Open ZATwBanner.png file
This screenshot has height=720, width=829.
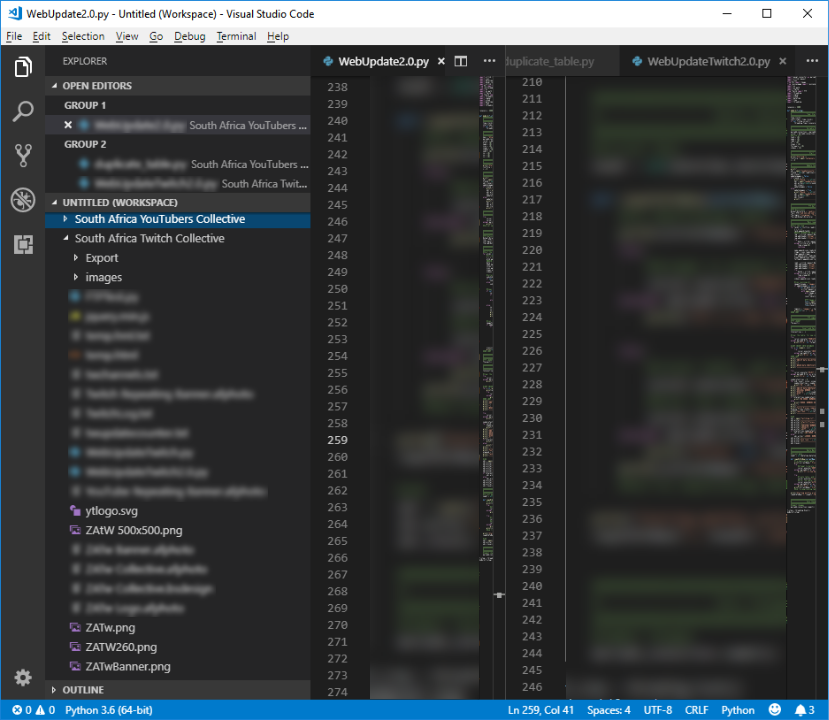click(127, 667)
